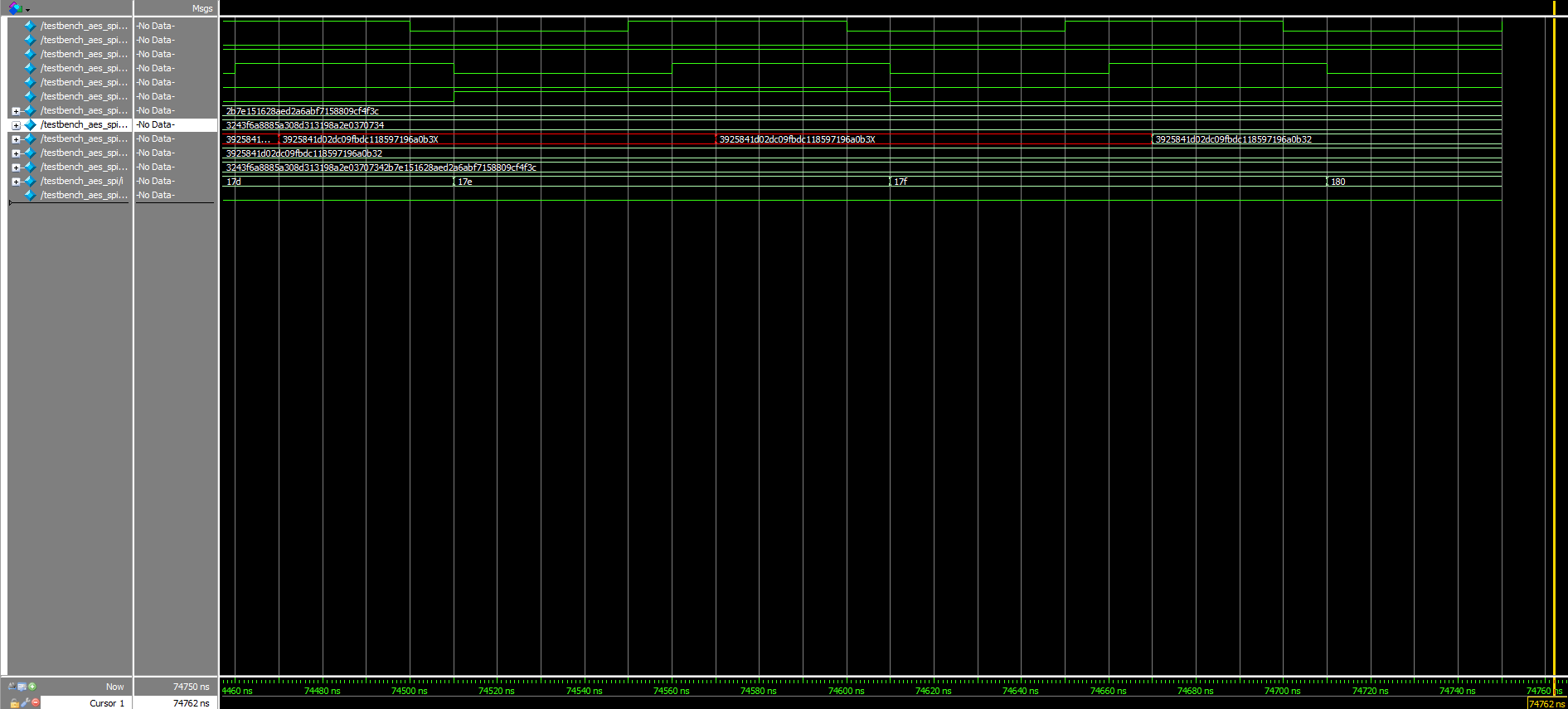Expand the /testbench_aes_spi/i signal bus

point(16,182)
